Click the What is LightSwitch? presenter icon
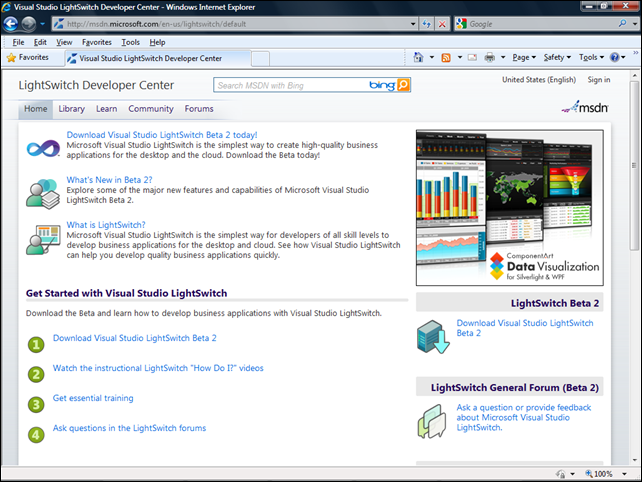The height and width of the screenshot is (482, 642). tap(43, 240)
